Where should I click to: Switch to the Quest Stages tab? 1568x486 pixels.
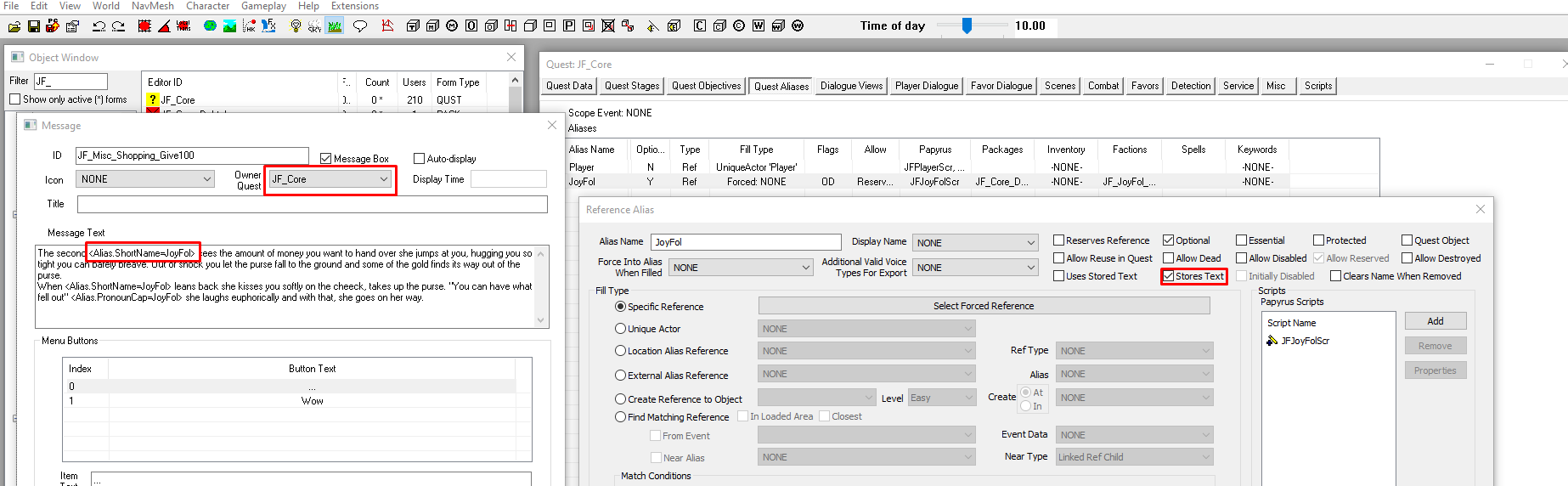pyautogui.click(x=632, y=86)
